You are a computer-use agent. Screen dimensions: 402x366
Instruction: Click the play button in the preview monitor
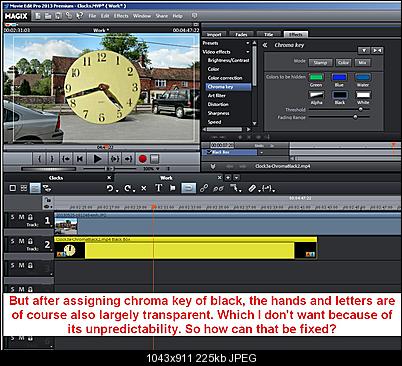pos(97,159)
